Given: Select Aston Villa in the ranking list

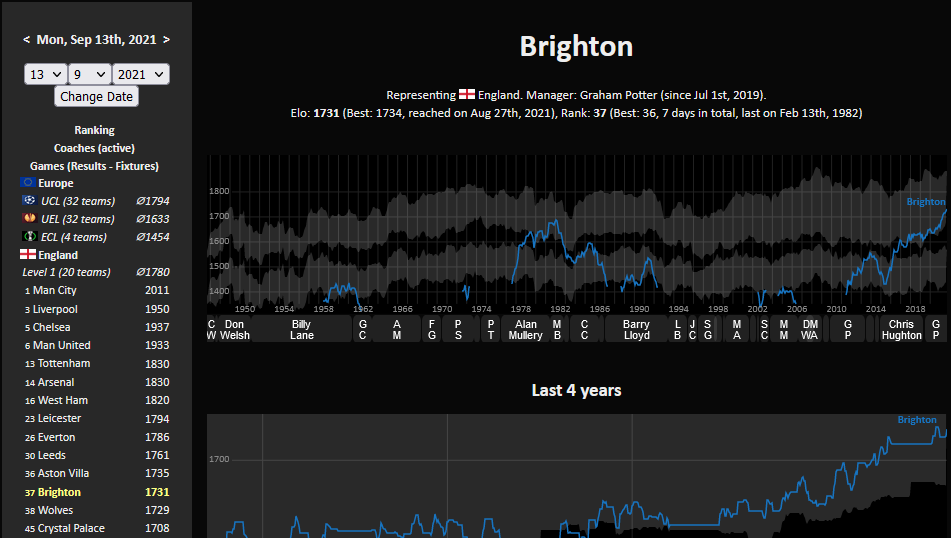Looking at the screenshot, I should (64, 473).
